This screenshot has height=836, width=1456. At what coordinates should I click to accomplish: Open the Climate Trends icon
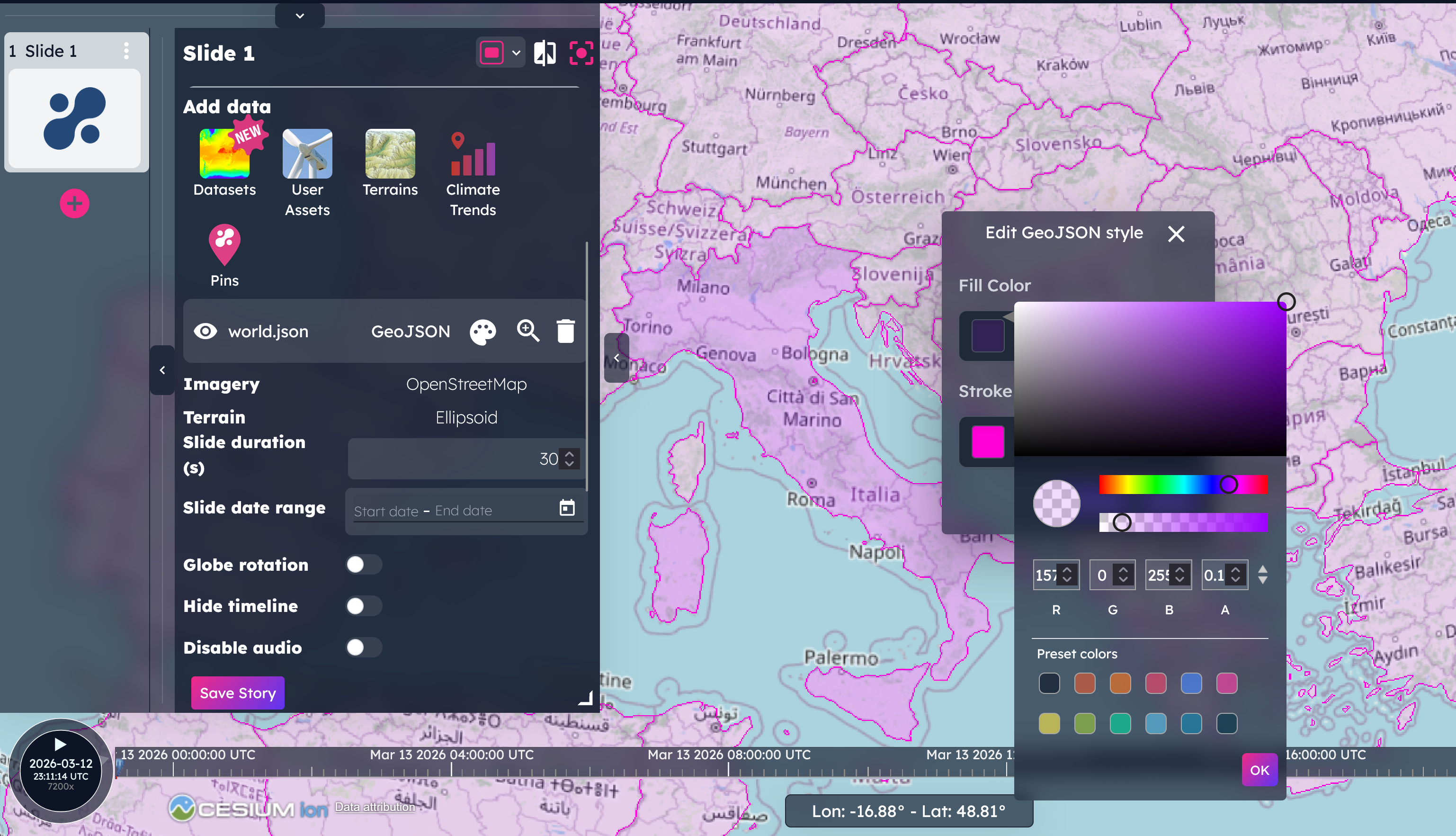point(473,154)
